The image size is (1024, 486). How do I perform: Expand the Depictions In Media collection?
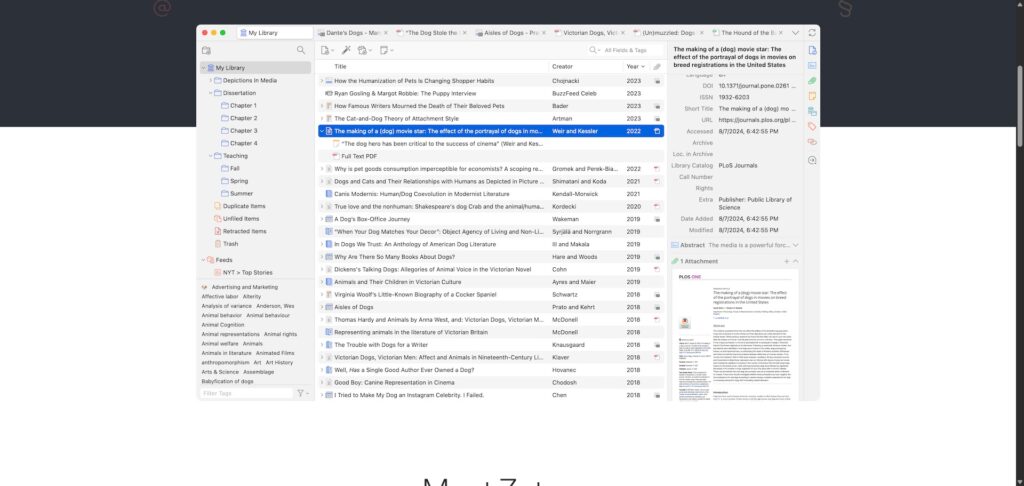211,80
